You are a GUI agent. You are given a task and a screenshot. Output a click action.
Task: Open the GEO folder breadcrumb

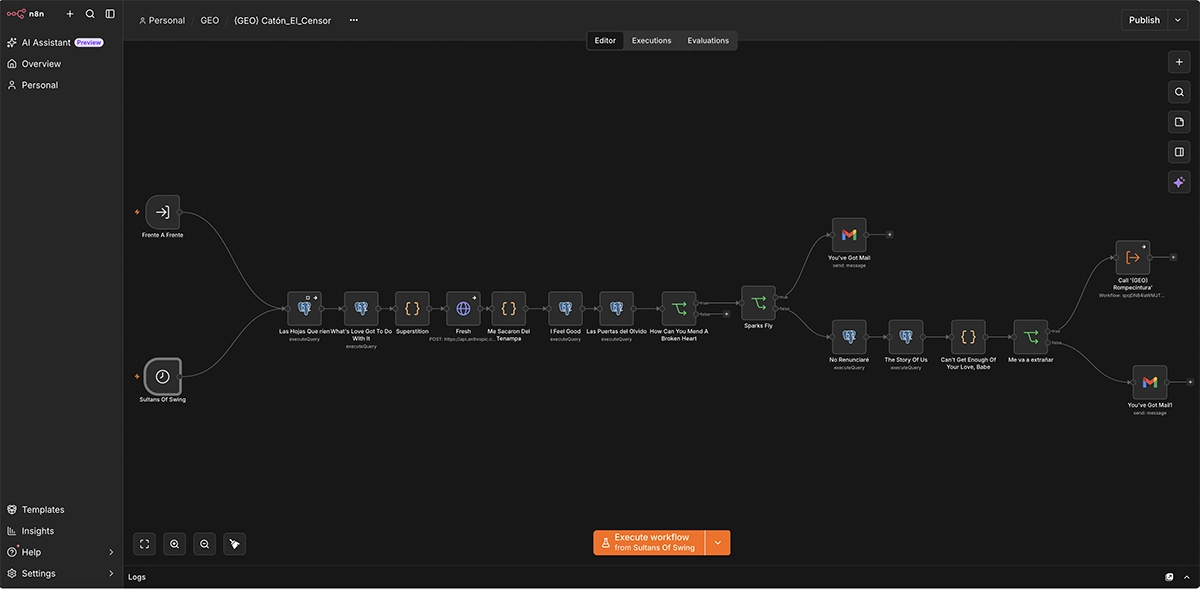pos(210,20)
